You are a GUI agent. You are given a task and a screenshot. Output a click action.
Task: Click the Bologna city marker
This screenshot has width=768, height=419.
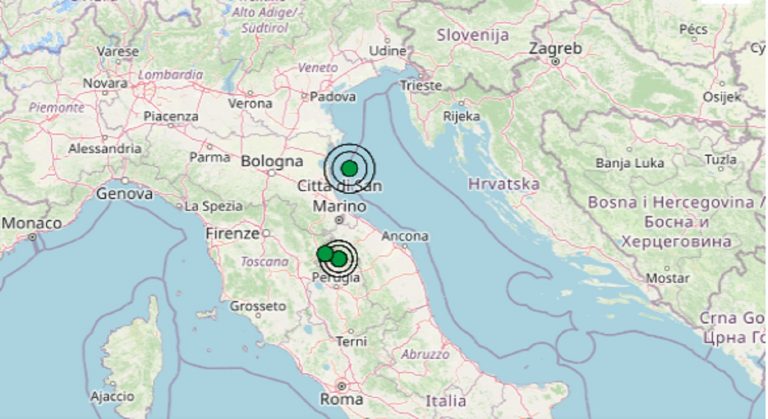(x=271, y=173)
